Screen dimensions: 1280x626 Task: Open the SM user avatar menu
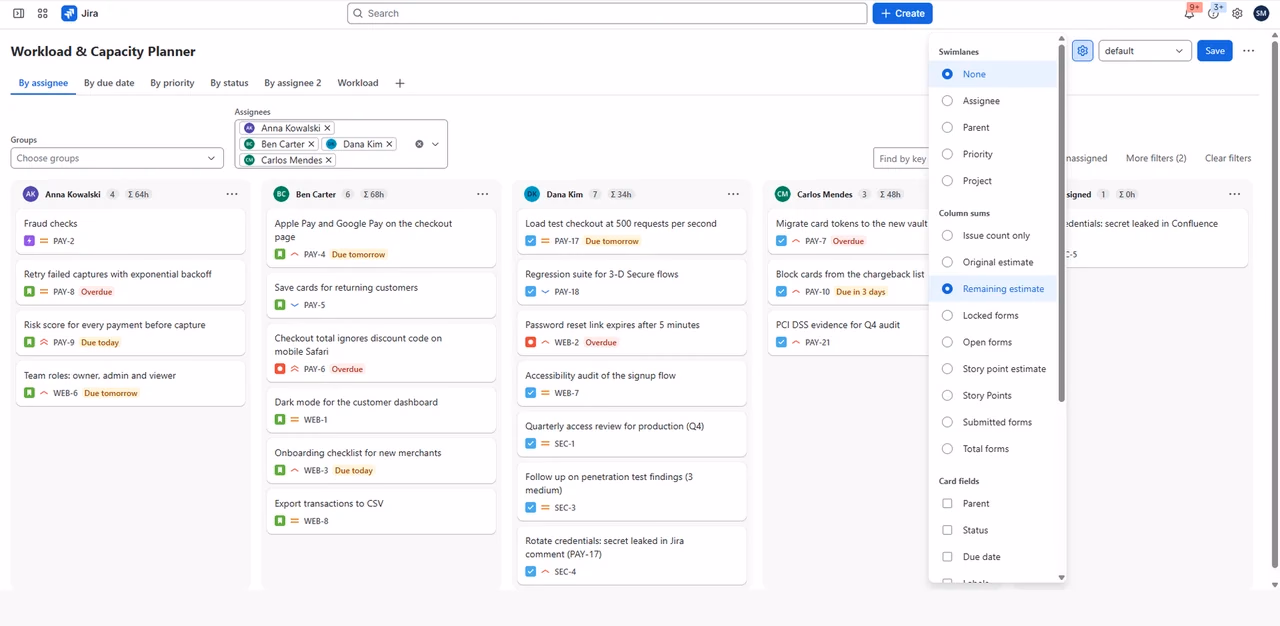1260,13
